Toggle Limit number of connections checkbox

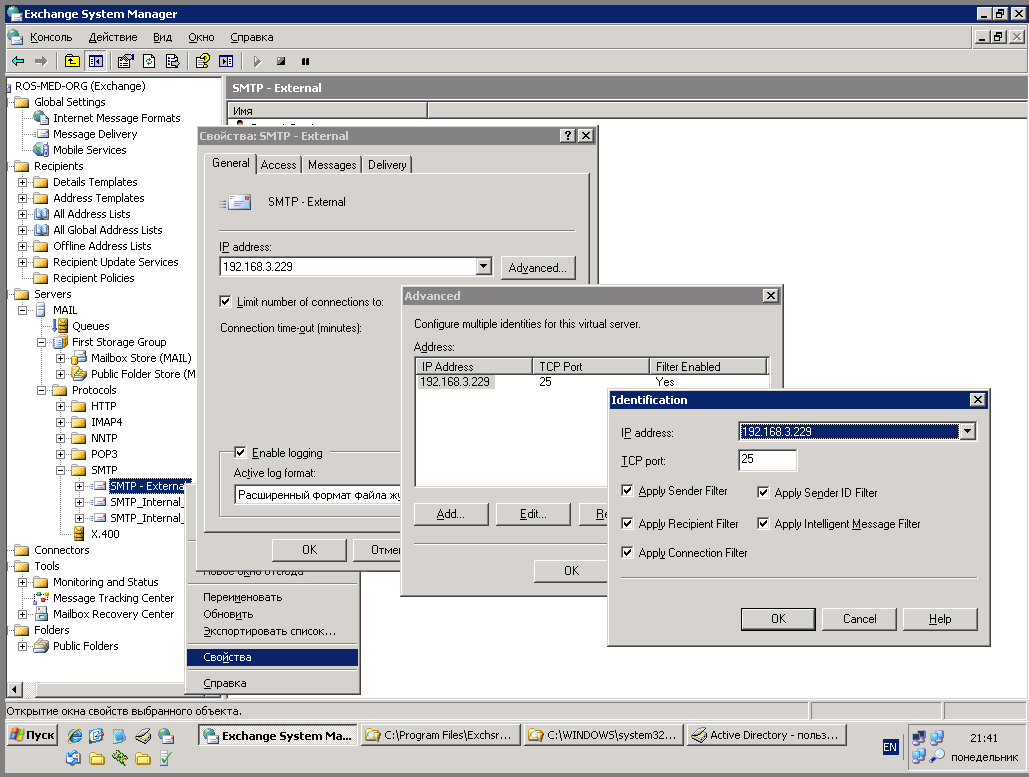(x=225, y=301)
